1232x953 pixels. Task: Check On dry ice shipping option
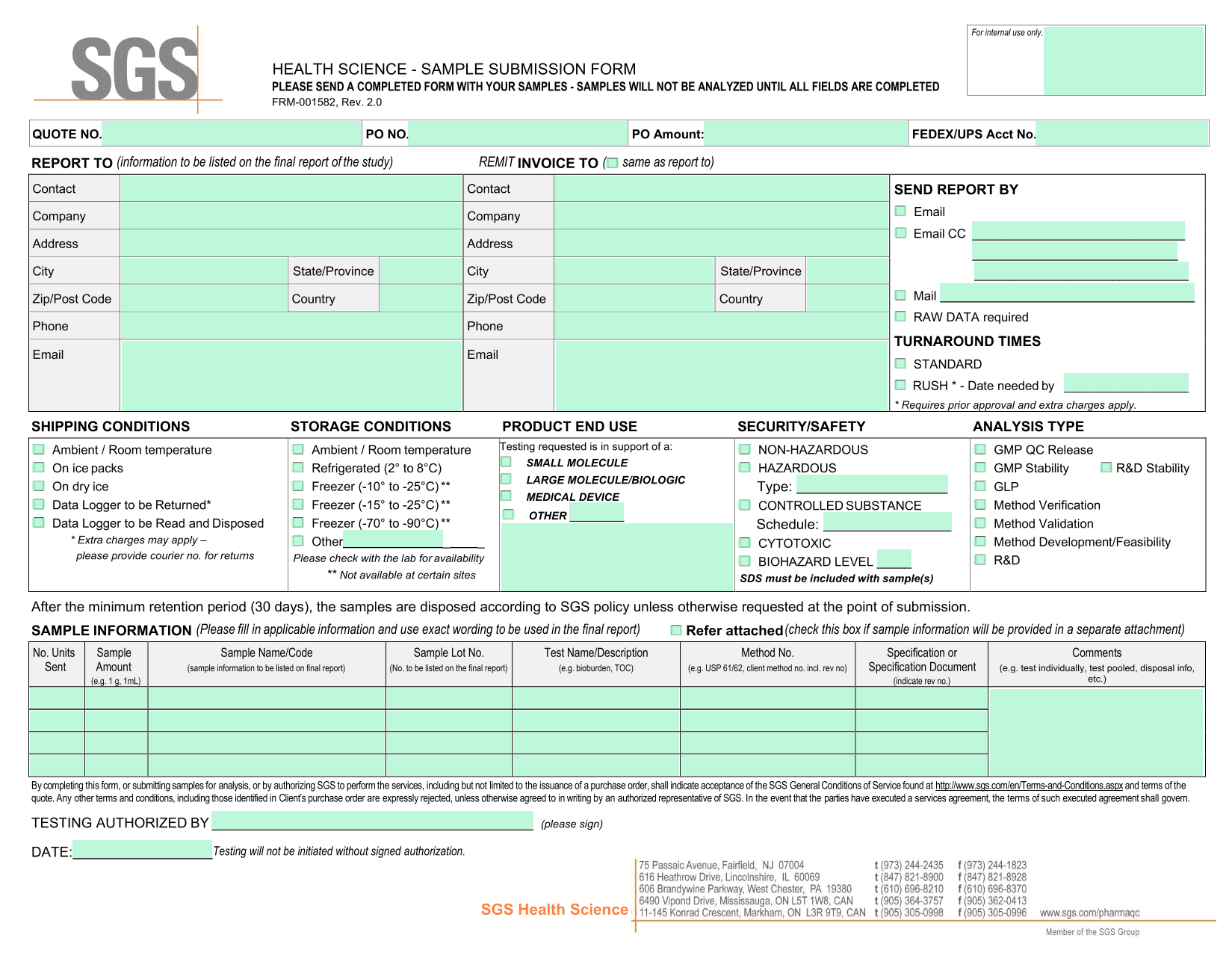click(39, 486)
